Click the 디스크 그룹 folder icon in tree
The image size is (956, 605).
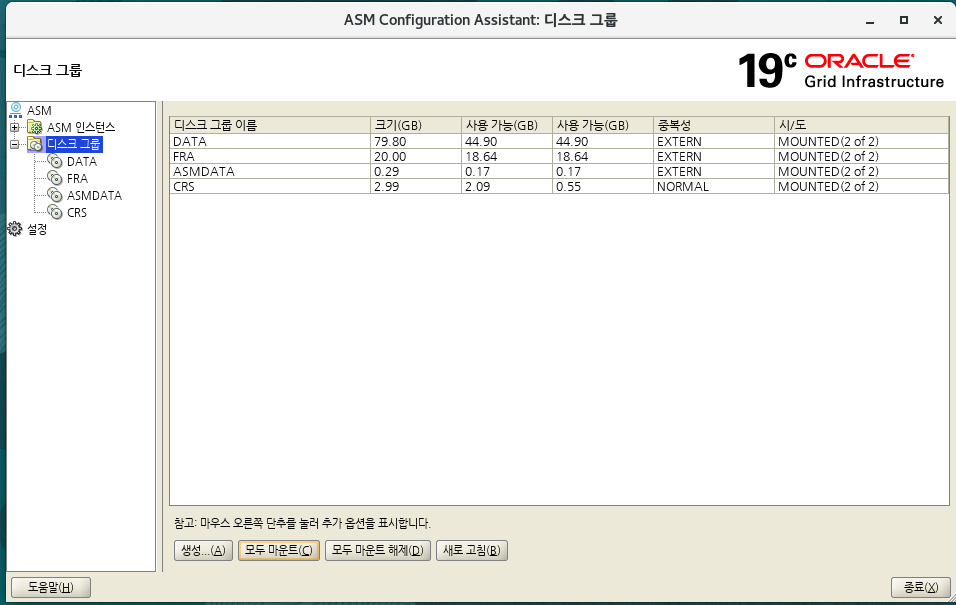click(x=35, y=145)
